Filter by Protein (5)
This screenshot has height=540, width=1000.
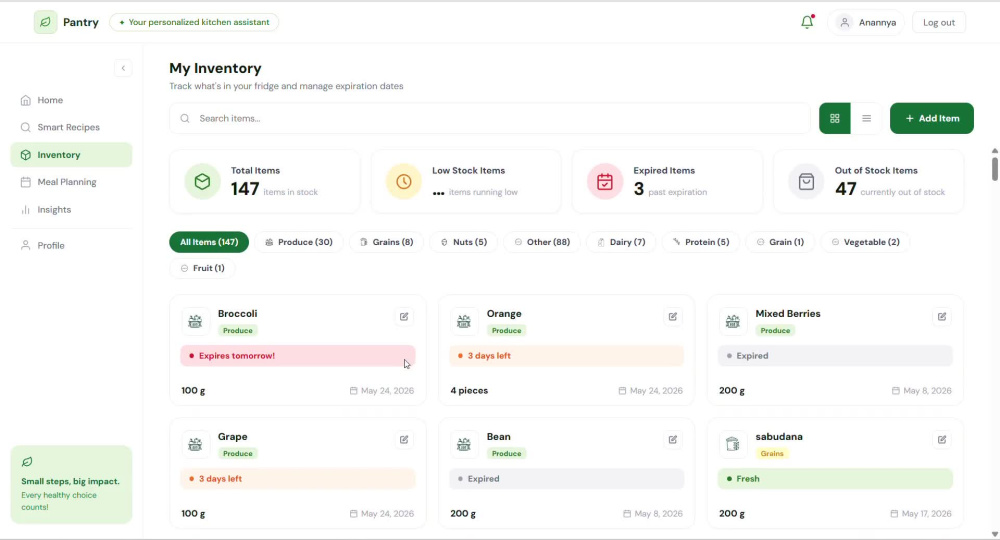pyautogui.click(x=700, y=242)
